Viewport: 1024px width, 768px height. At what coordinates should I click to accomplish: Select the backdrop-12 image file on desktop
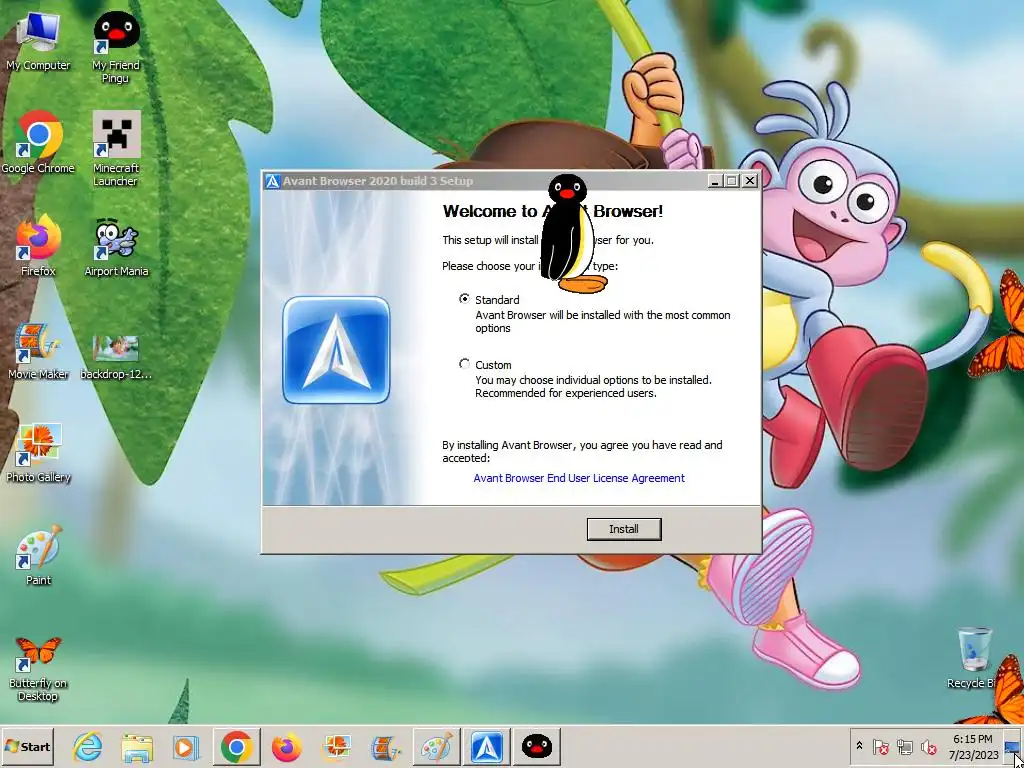pyautogui.click(x=116, y=357)
